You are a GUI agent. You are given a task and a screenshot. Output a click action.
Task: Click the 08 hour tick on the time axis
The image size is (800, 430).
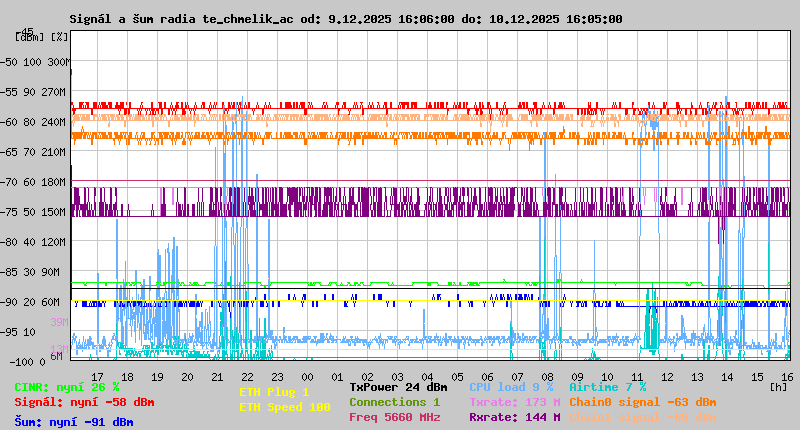click(x=548, y=376)
